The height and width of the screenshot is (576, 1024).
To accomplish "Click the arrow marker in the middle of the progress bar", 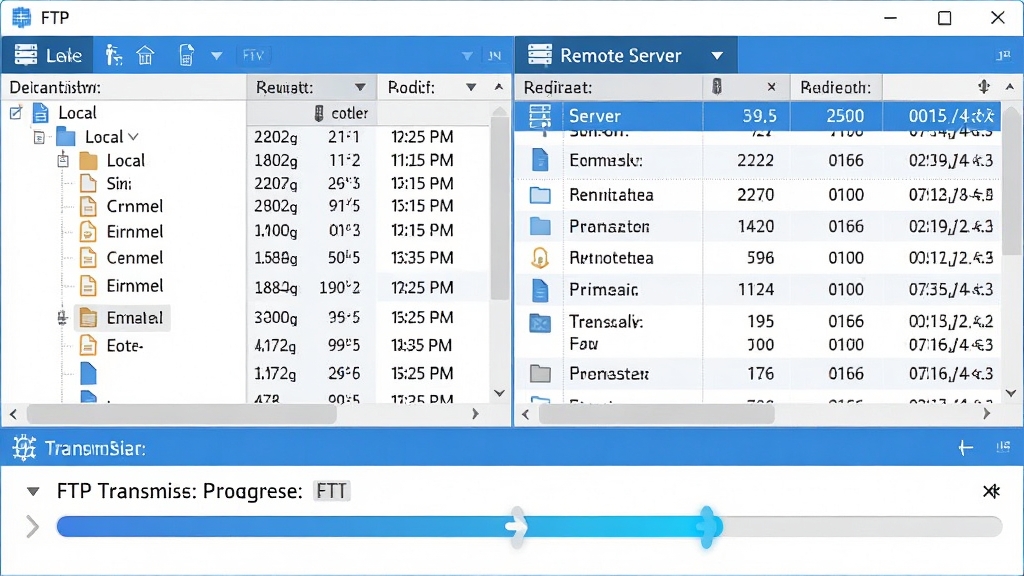I will pyautogui.click(x=517, y=526).
